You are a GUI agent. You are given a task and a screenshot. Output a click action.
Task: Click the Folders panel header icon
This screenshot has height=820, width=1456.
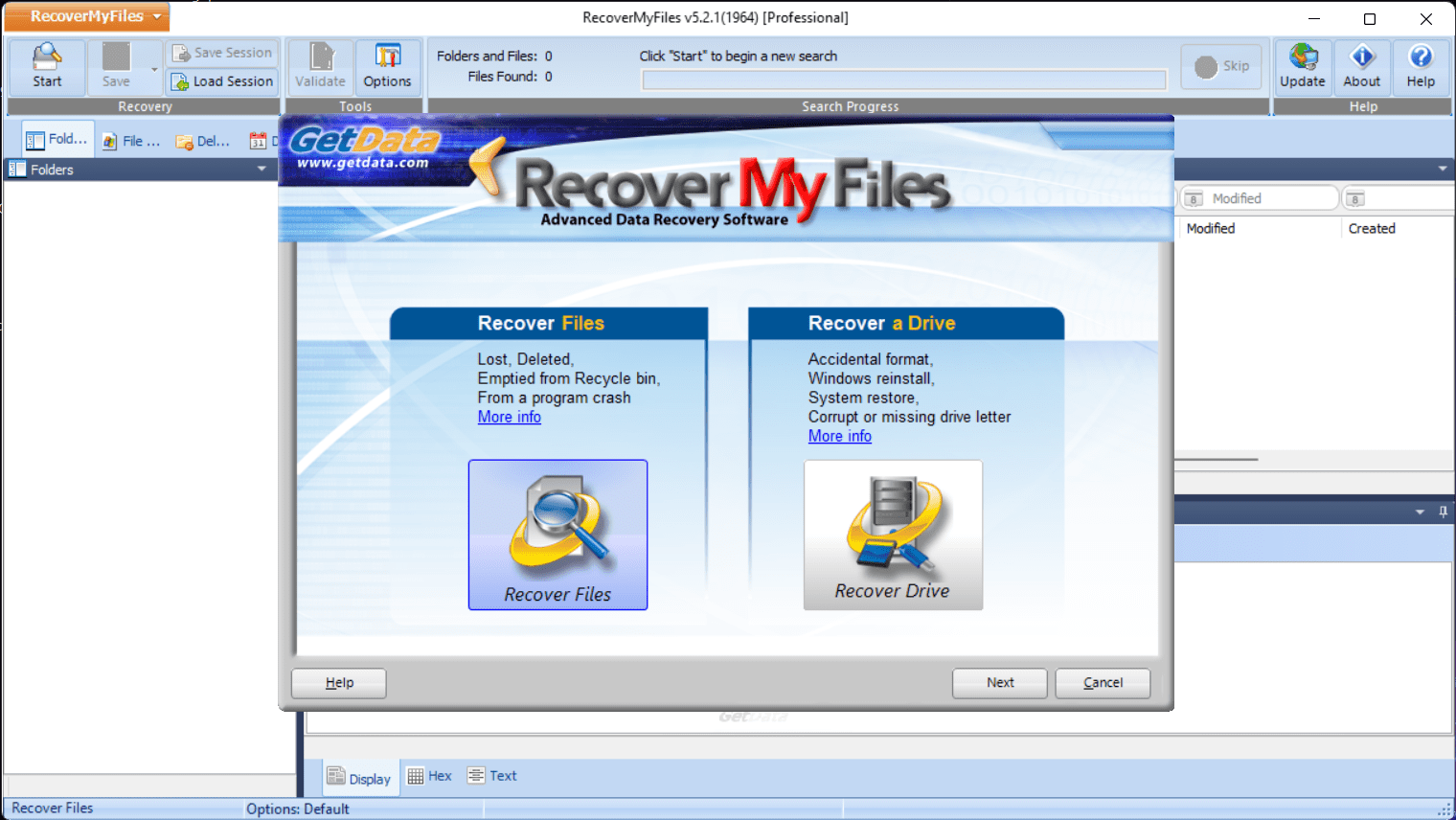click(17, 170)
